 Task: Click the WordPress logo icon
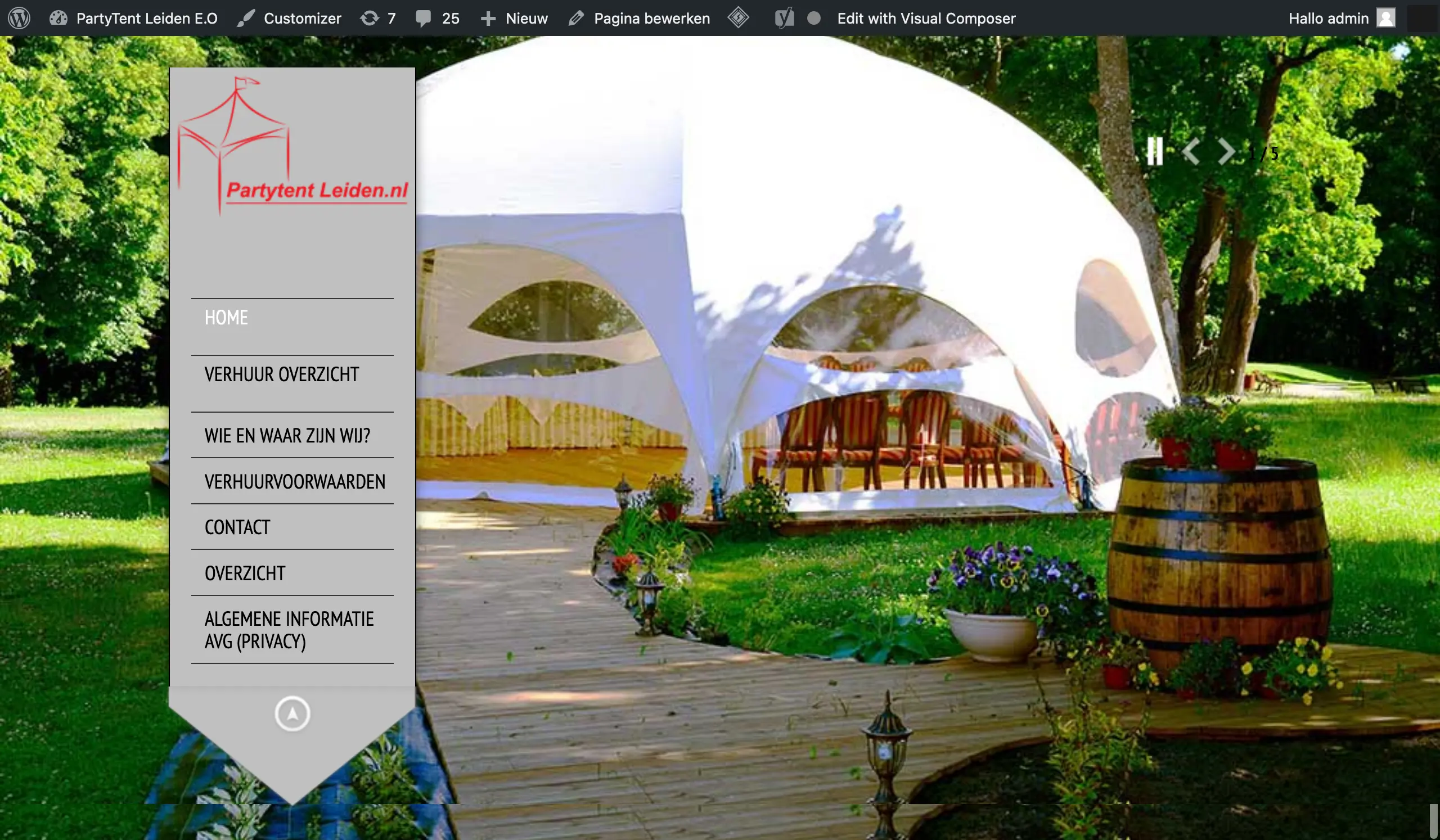click(x=19, y=19)
